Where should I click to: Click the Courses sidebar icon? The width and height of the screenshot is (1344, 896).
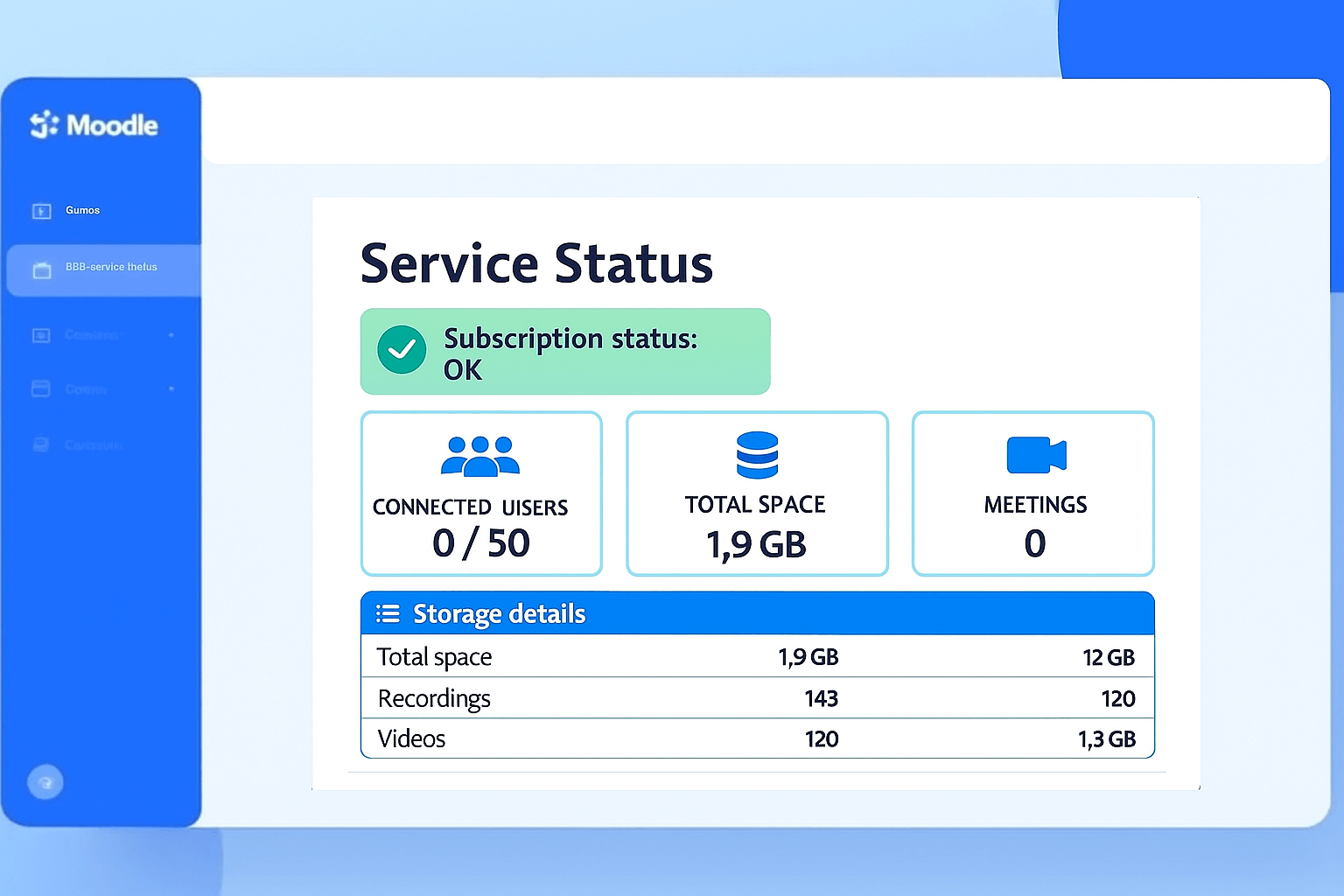pyautogui.click(x=40, y=335)
